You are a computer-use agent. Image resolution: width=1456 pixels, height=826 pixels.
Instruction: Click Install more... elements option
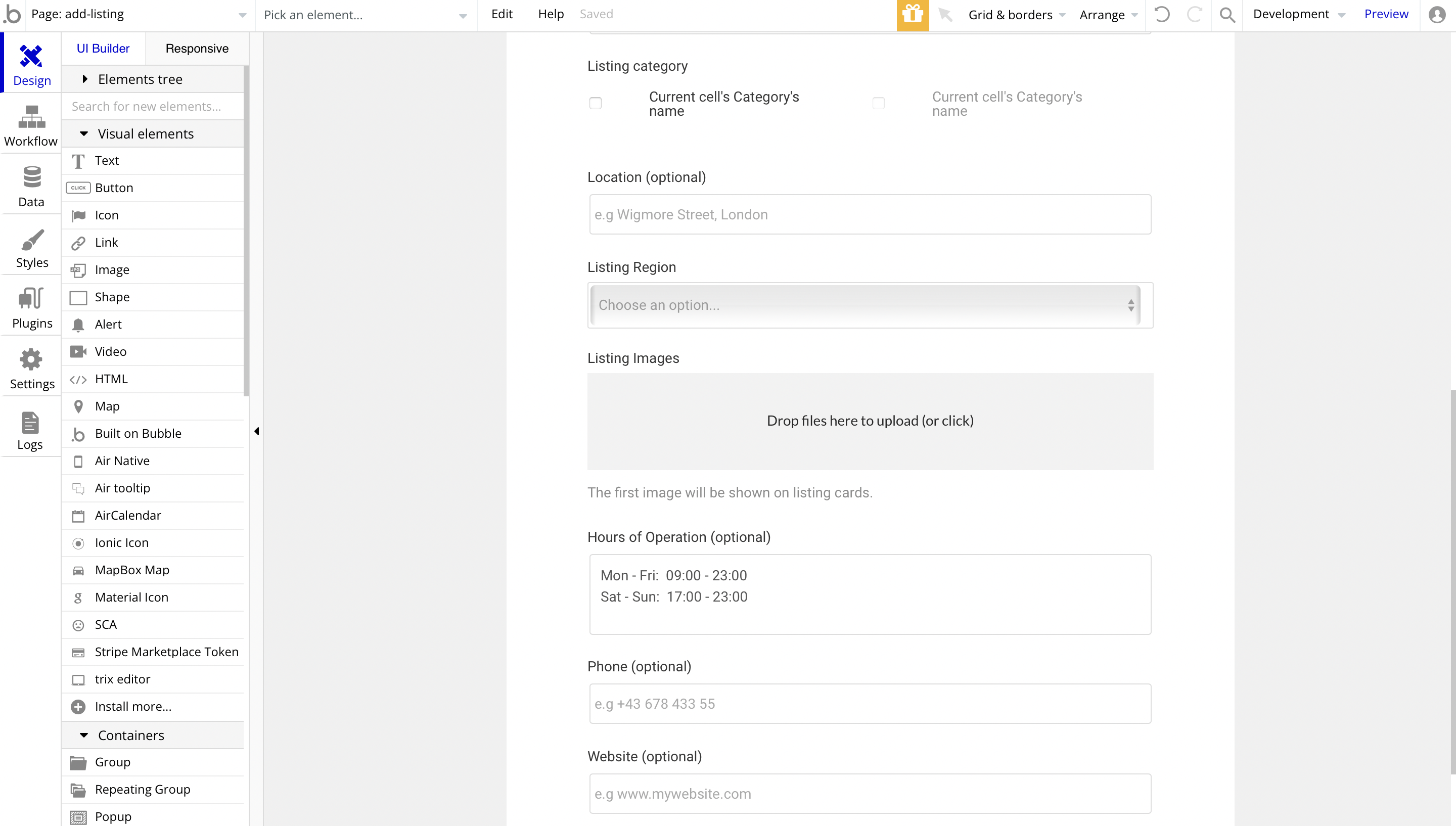click(133, 706)
